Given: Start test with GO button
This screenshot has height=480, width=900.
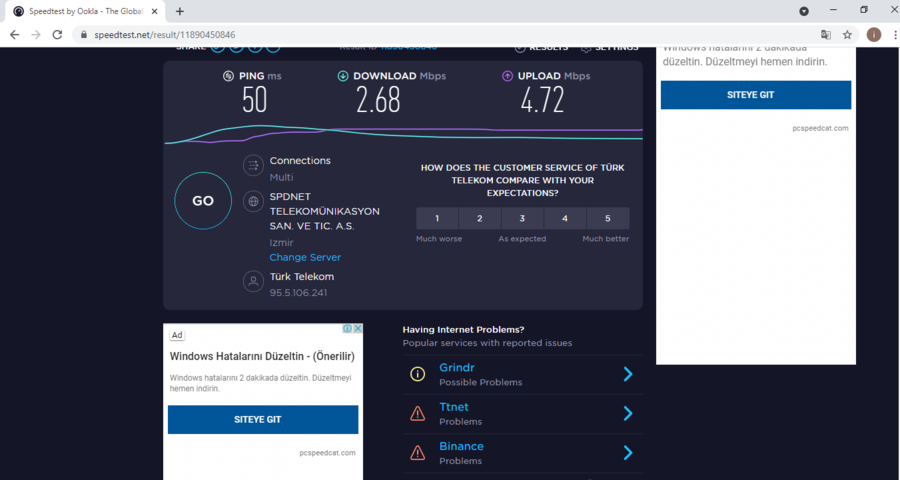Looking at the screenshot, I should coord(203,201).
